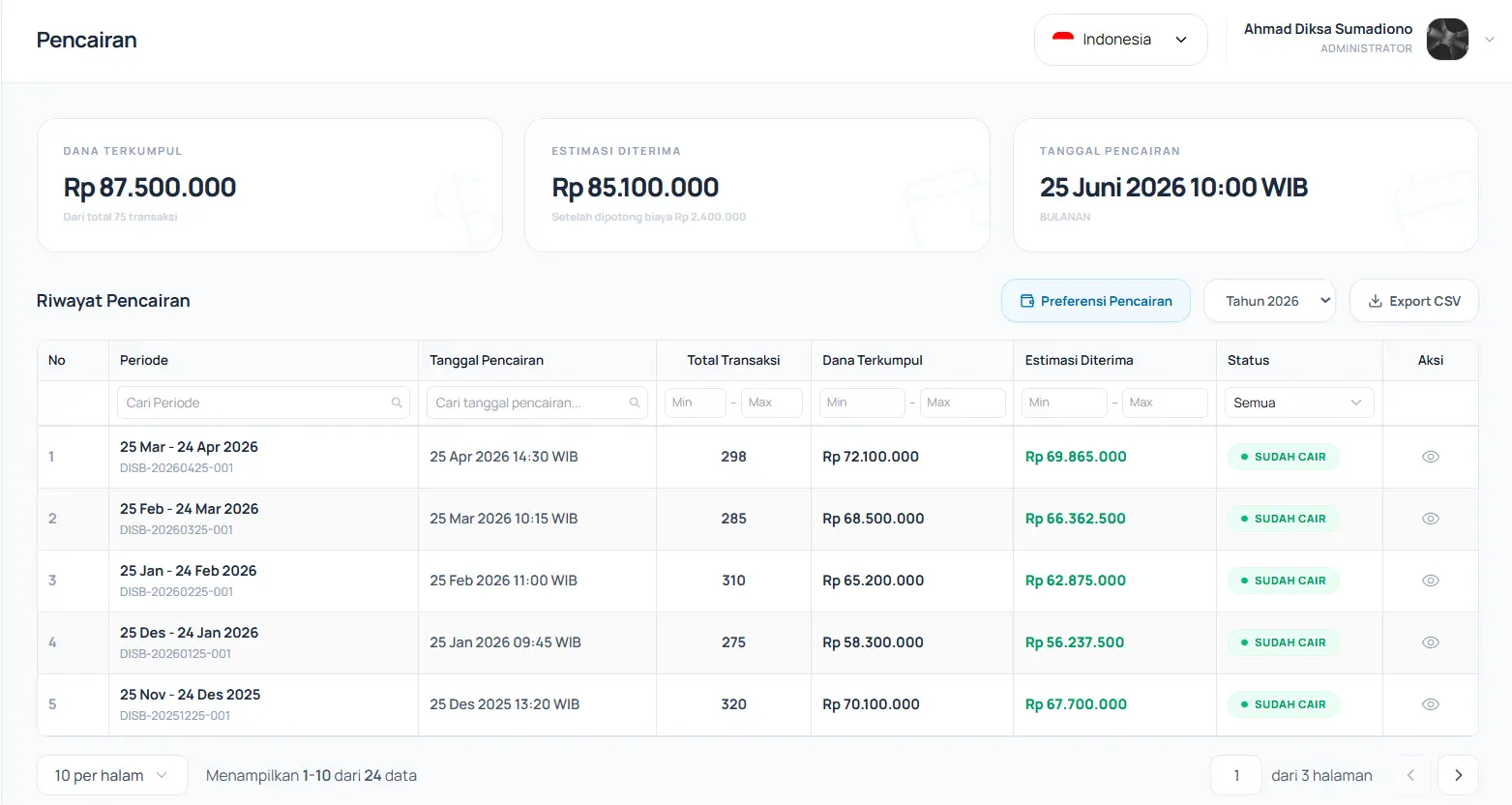The image size is (1512, 805).
Task: Click the page number input showing 1
Action: (1236, 775)
